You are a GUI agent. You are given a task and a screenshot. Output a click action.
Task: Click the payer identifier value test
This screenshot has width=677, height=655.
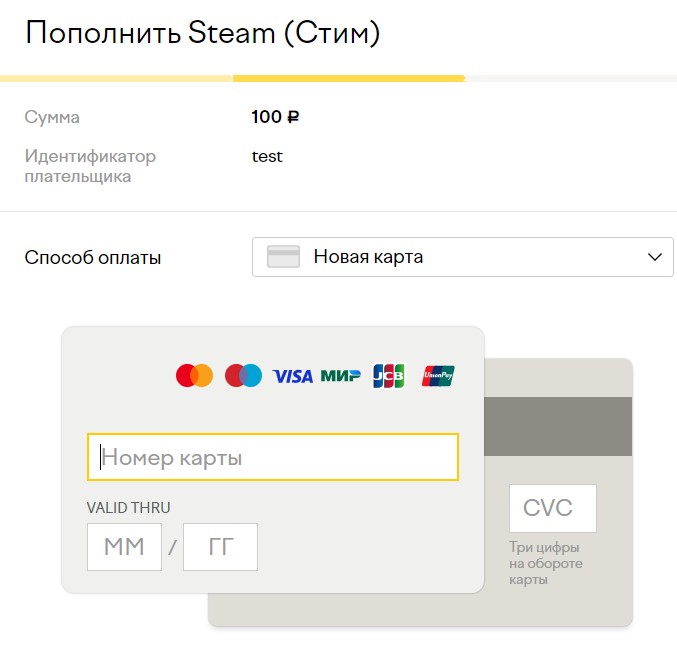(267, 156)
